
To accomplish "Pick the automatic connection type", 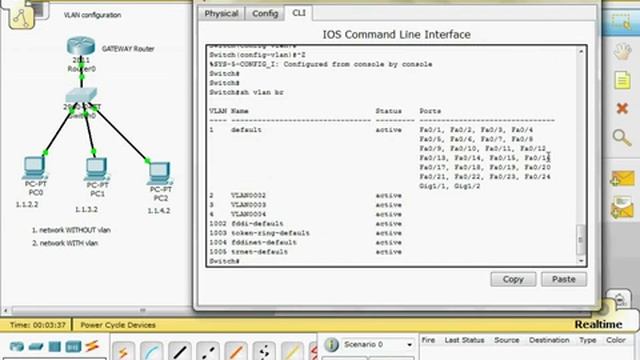I will (x=124, y=351).
